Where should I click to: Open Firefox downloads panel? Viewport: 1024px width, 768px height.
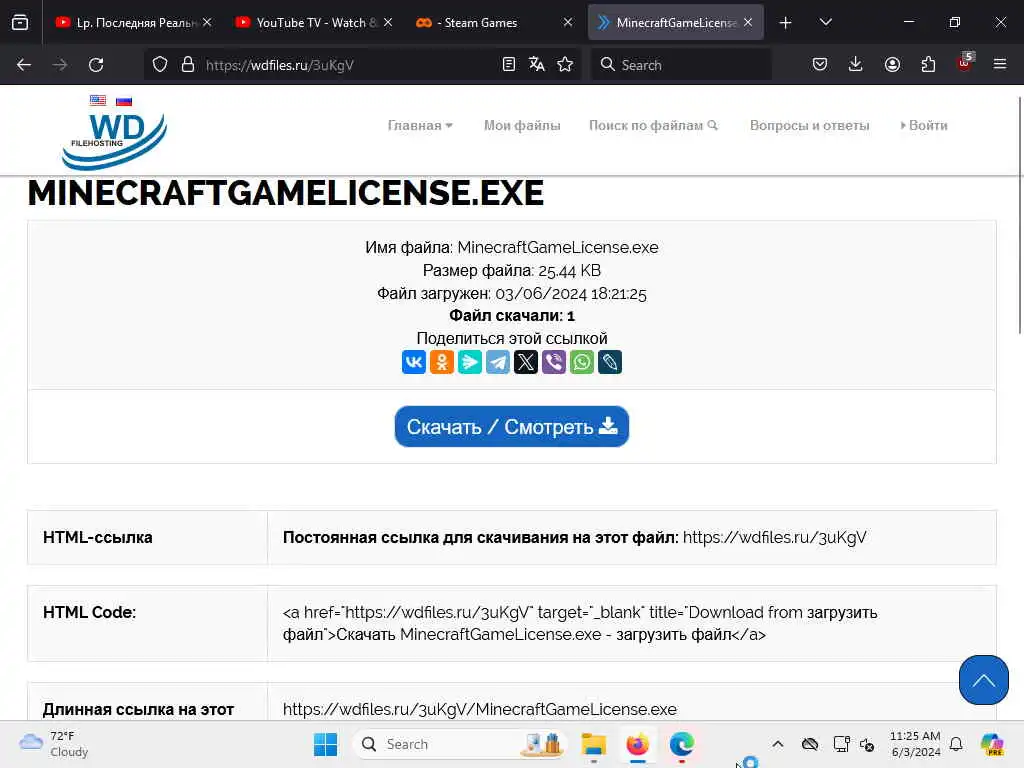(856, 65)
